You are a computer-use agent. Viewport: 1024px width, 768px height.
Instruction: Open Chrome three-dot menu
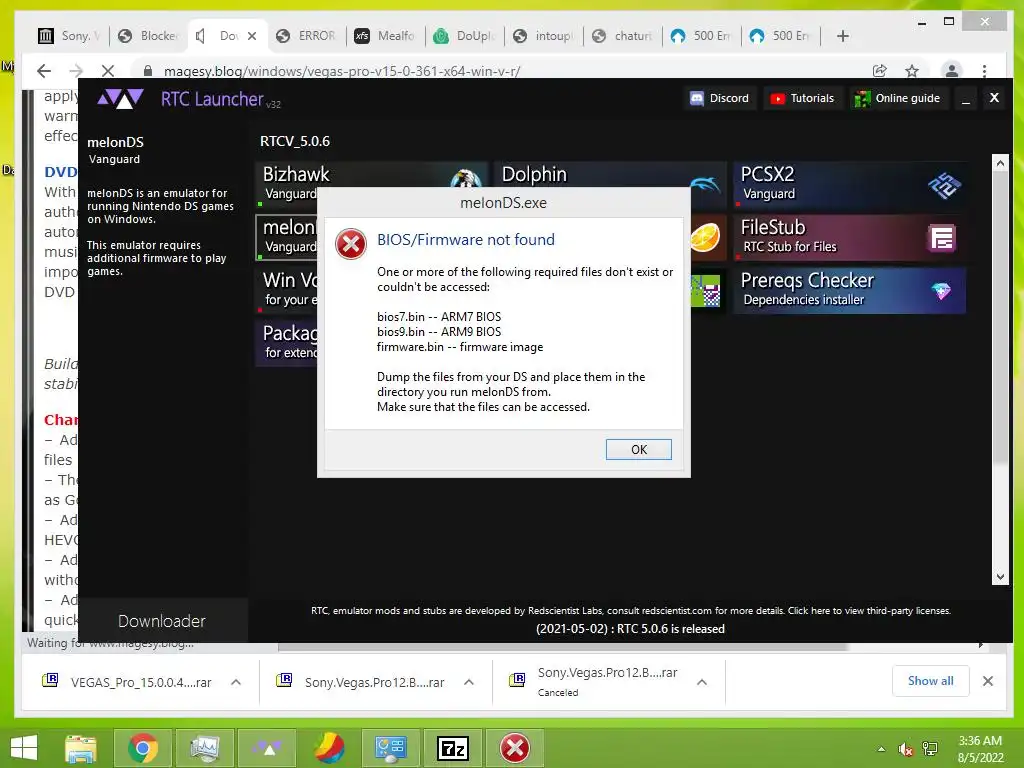coord(984,71)
